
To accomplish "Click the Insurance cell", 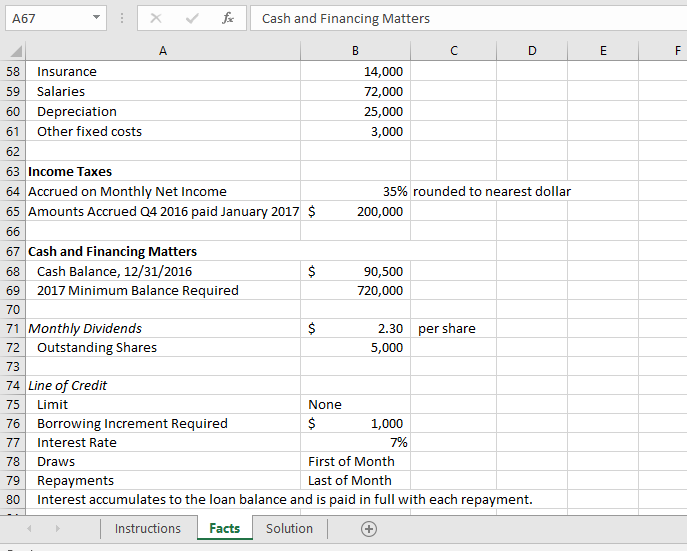I will pos(163,71).
